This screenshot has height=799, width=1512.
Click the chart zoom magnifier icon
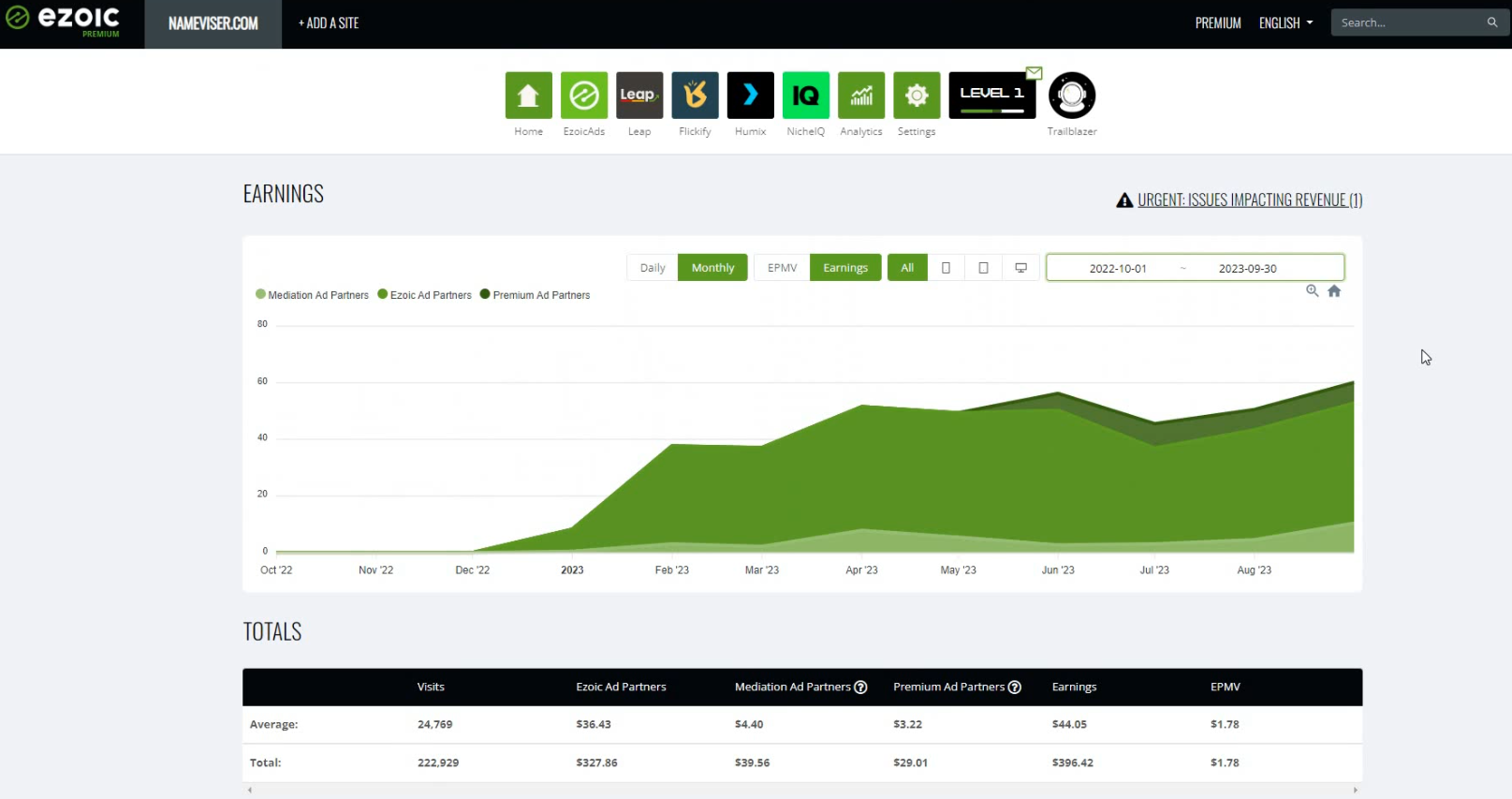tap(1313, 291)
